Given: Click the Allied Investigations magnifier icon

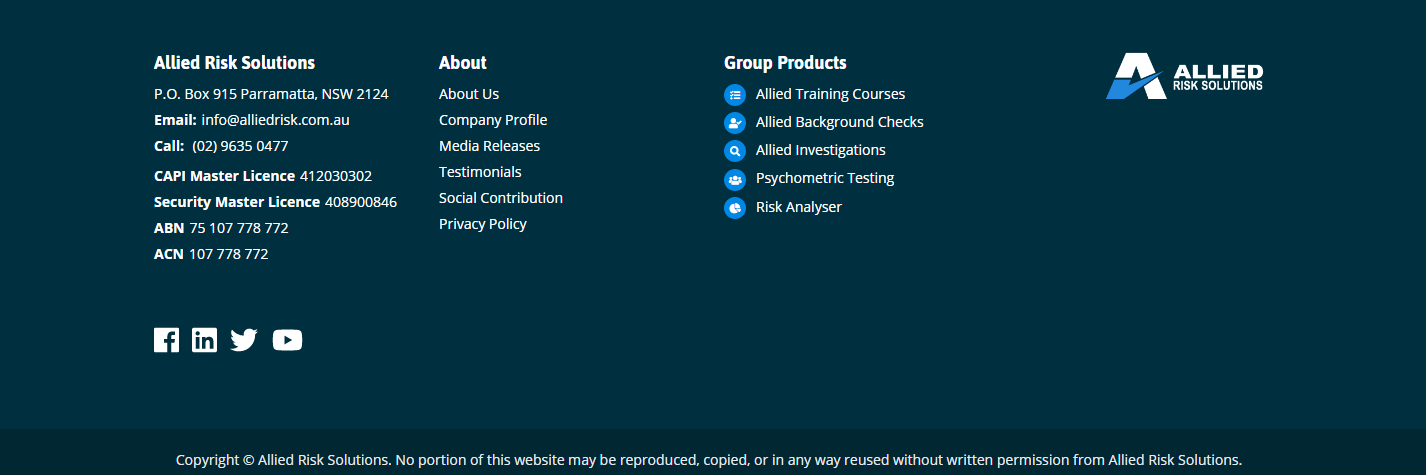Looking at the screenshot, I should pyautogui.click(x=735, y=151).
